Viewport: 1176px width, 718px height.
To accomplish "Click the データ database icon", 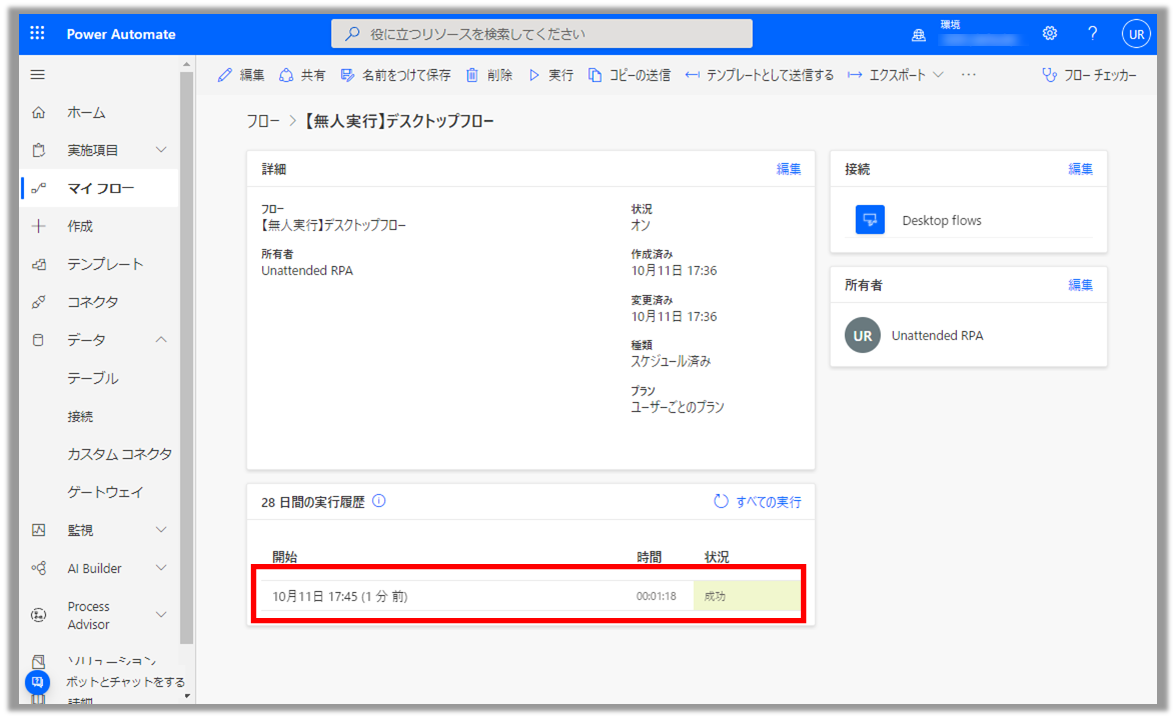I will [x=39, y=340].
